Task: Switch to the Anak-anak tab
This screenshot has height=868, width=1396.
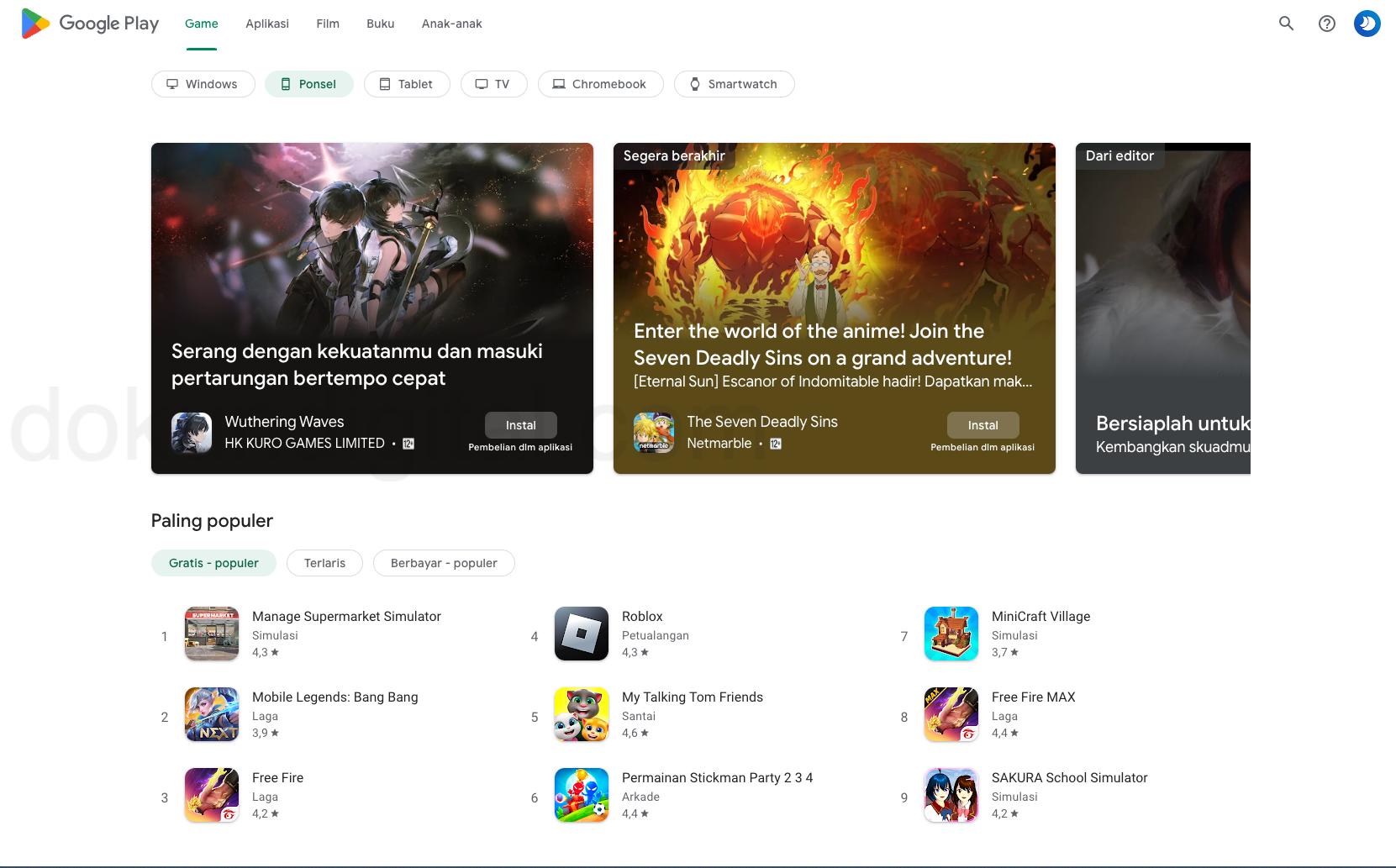Action: (x=451, y=24)
